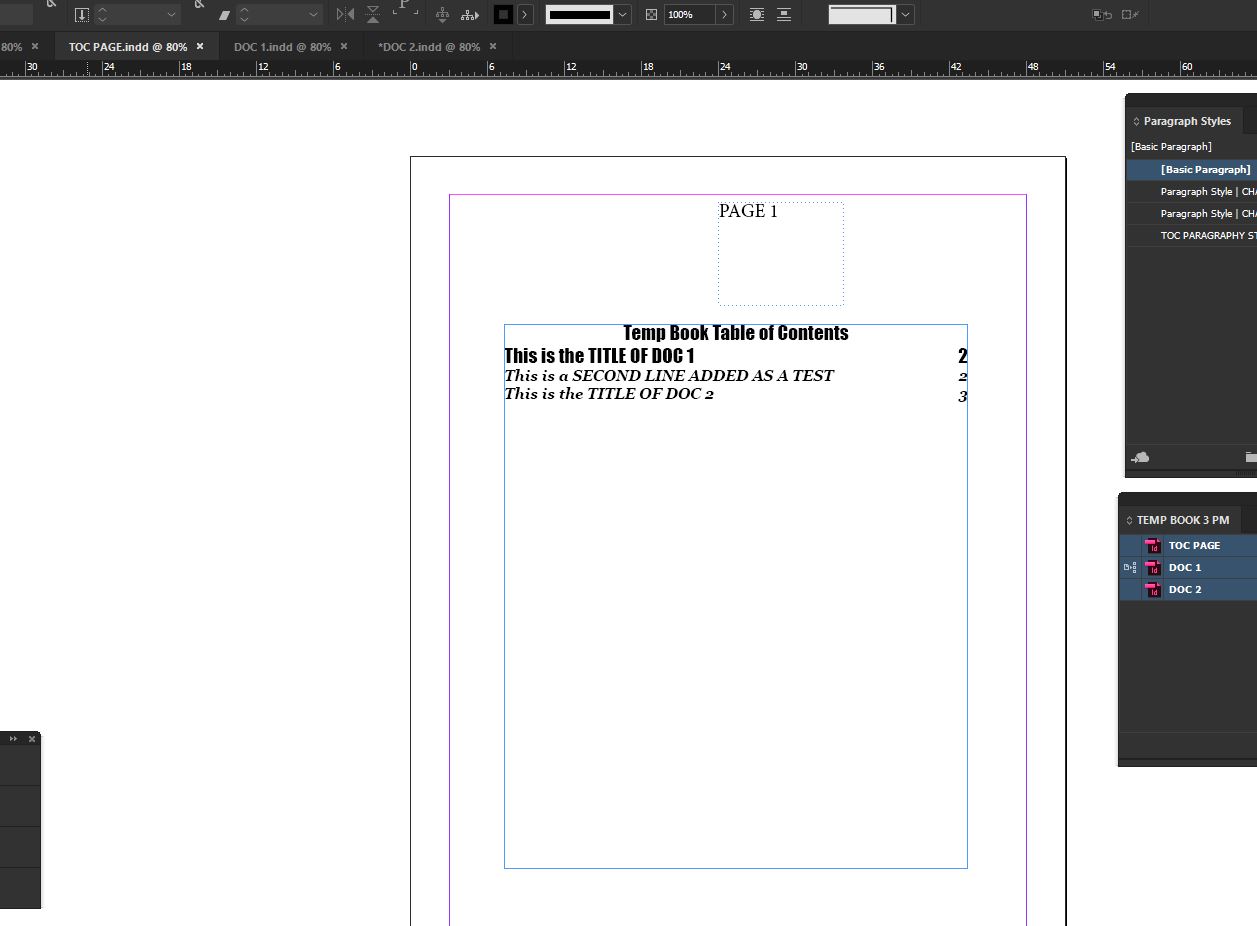Screen dimensions: 1257x926
Task: Click the P flip/rotate indicator
Action: pos(404,8)
